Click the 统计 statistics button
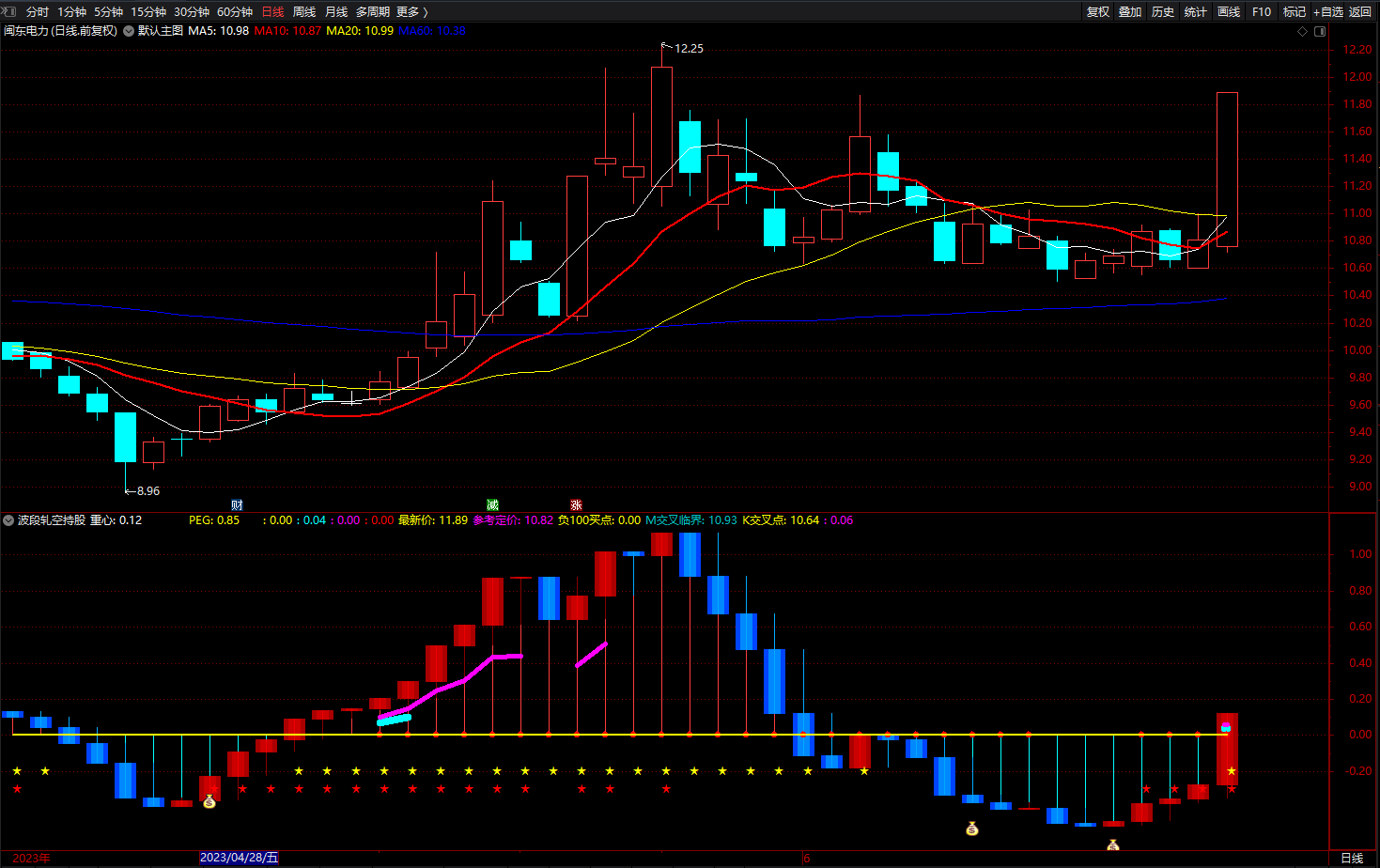This screenshot has height=868, width=1380. [x=1196, y=11]
